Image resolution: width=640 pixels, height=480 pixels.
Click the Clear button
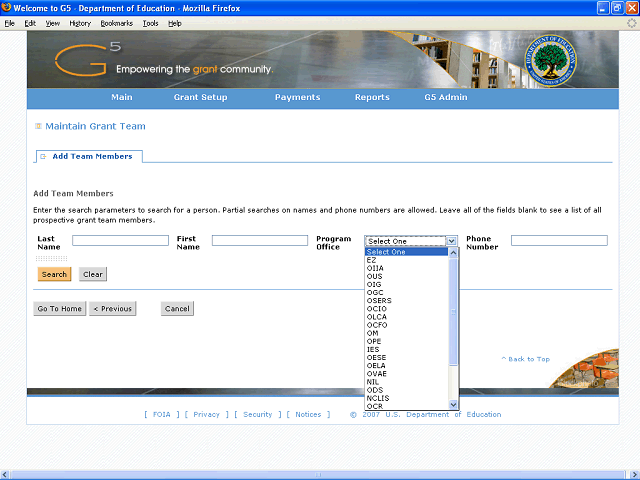(x=93, y=274)
